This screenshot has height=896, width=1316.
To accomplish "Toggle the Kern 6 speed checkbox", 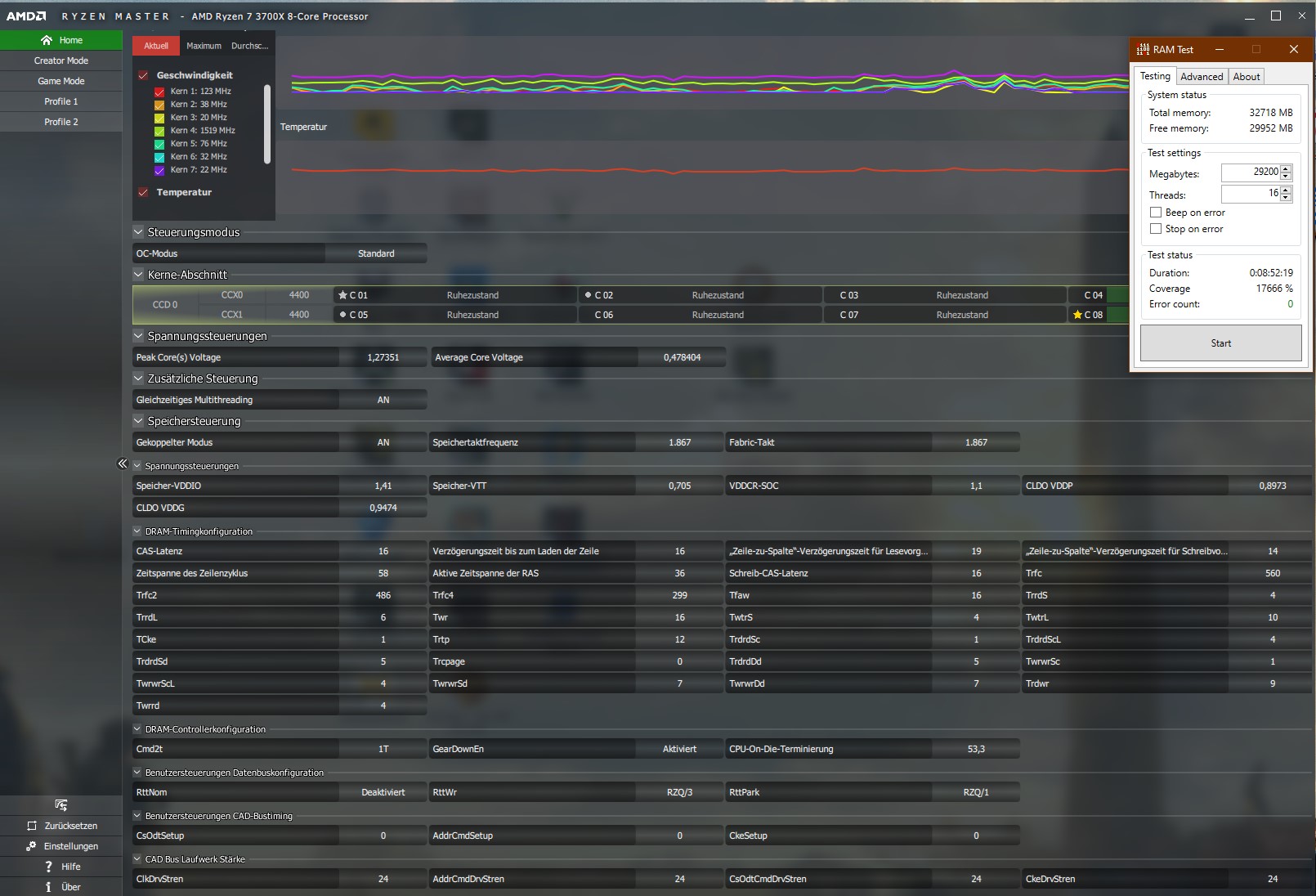I will click(x=159, y=157).
